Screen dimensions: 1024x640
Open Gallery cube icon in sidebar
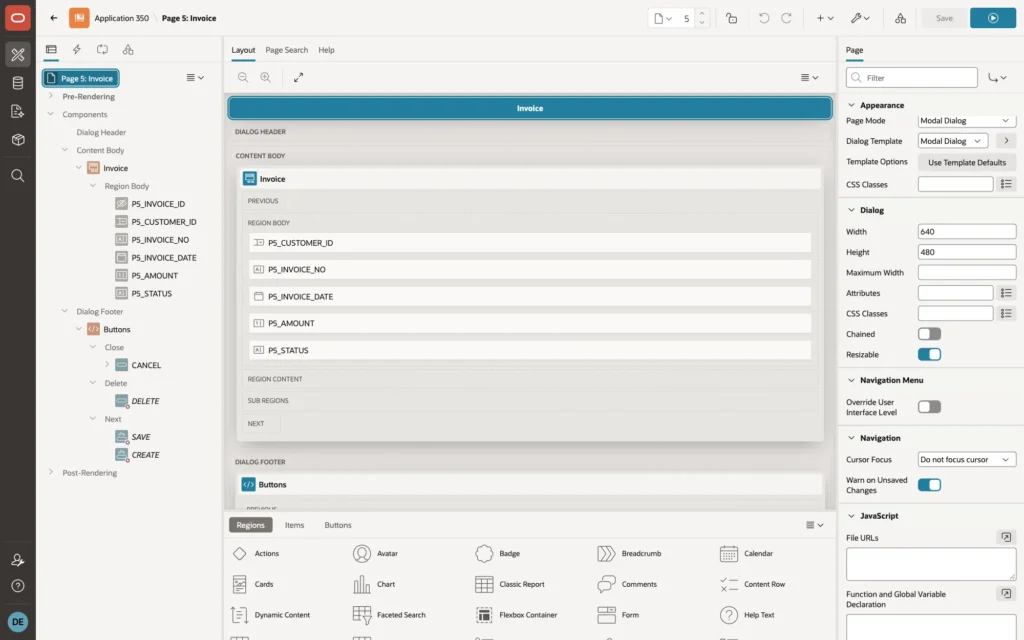click(18, 140)
